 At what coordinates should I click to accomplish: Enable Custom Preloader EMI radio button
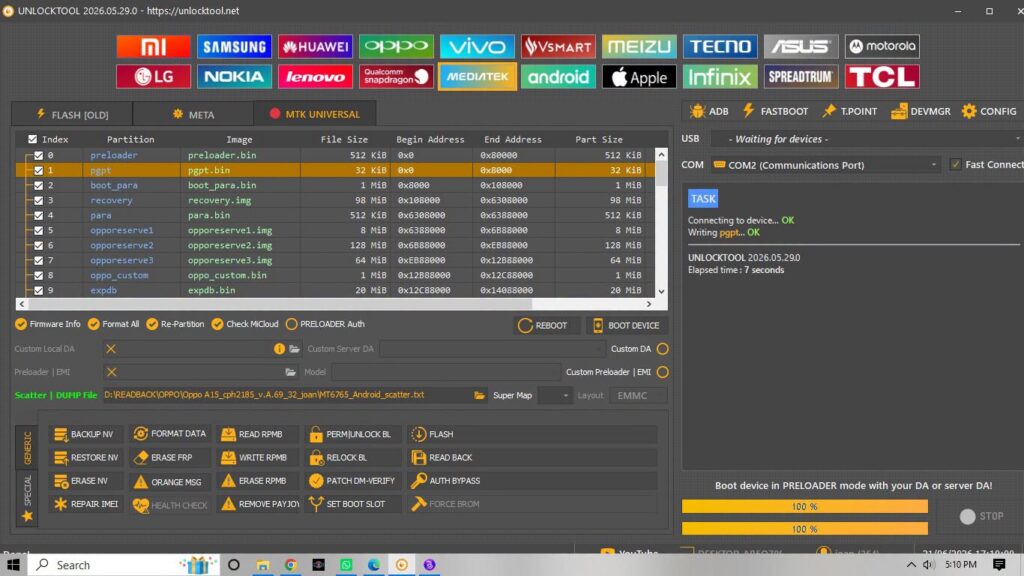662,372
